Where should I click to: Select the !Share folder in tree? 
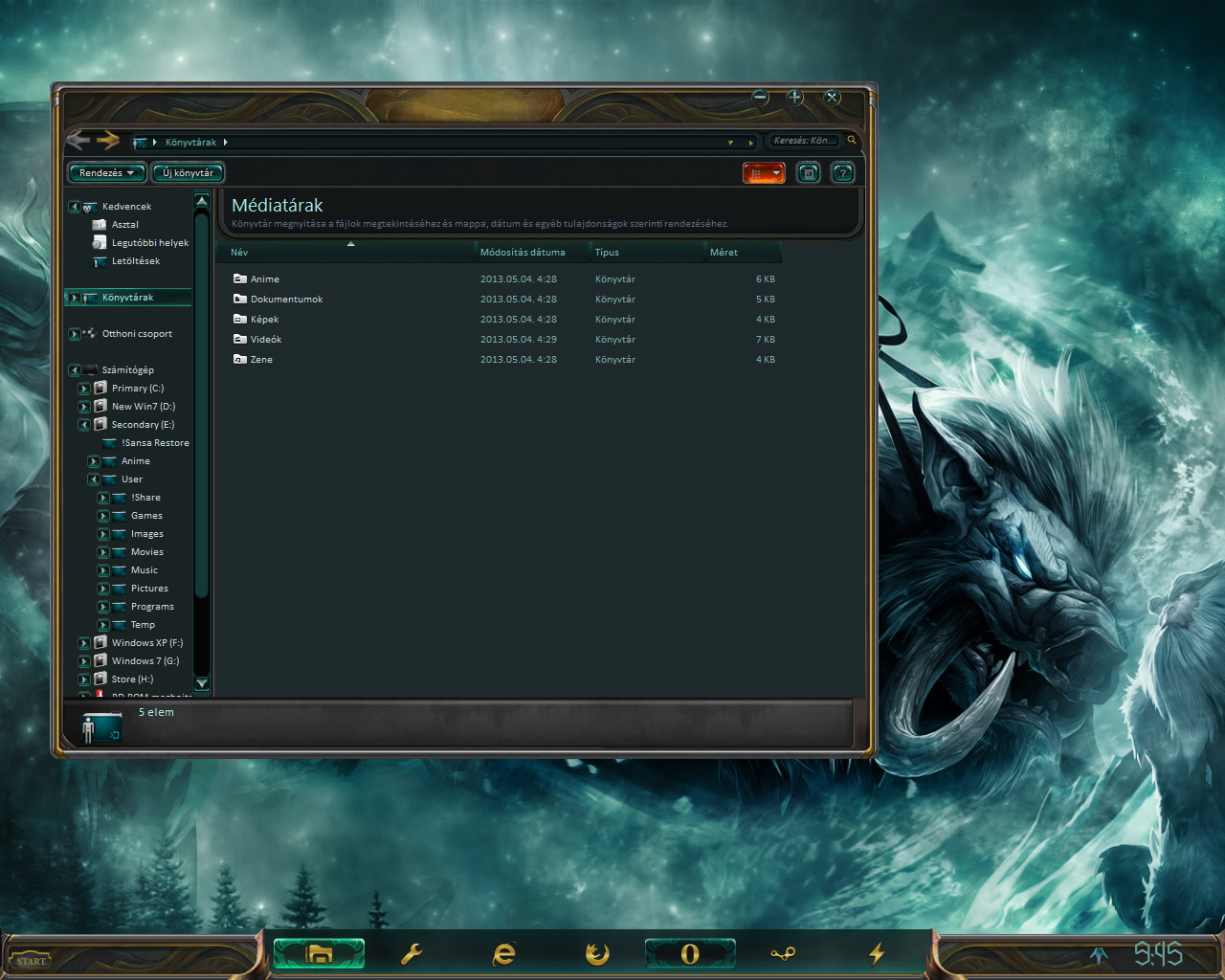tap(145, 498)
